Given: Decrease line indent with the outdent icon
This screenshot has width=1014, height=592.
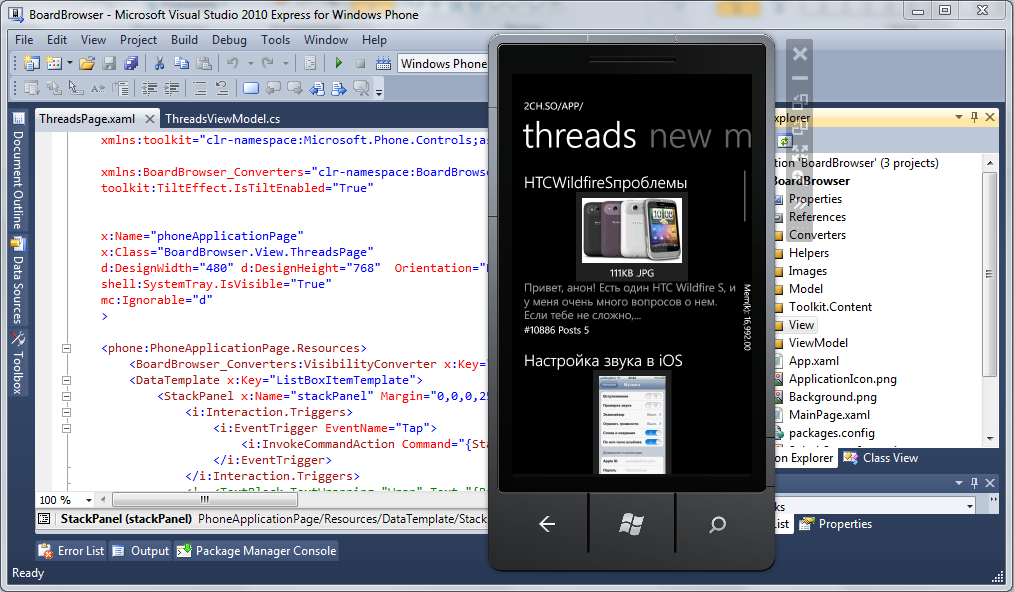Looking at the screenshot, I should pyautogui.click(x=149, y=88).
